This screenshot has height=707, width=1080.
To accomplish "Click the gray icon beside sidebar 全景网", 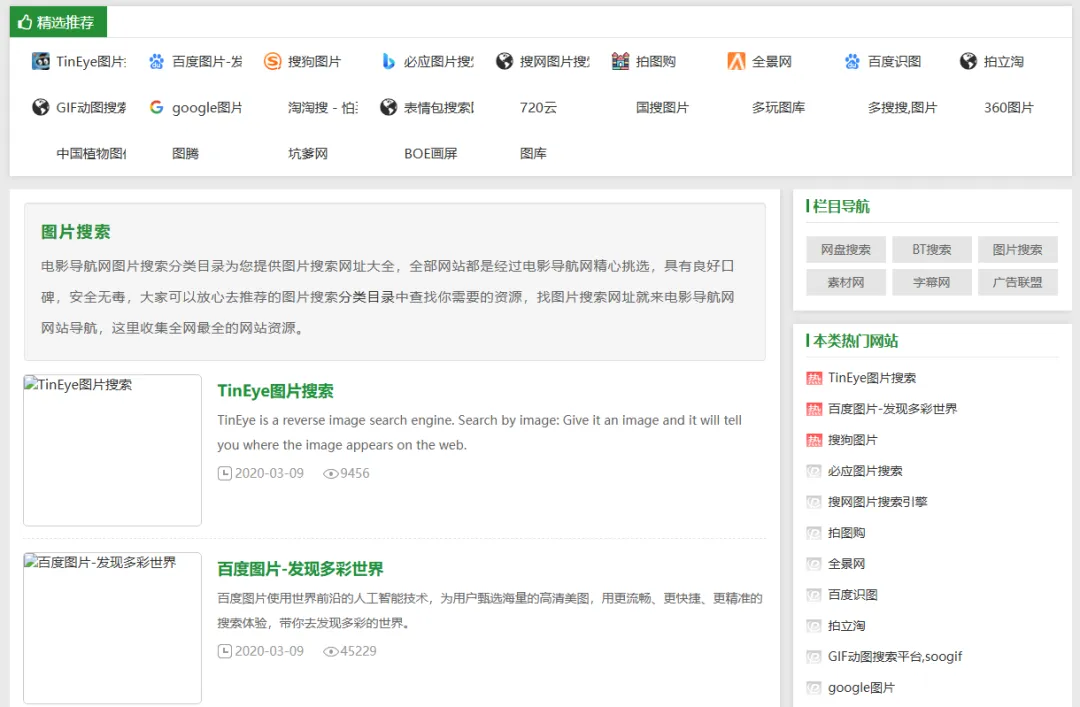I will pyautogui.click(x=814, y=564).
